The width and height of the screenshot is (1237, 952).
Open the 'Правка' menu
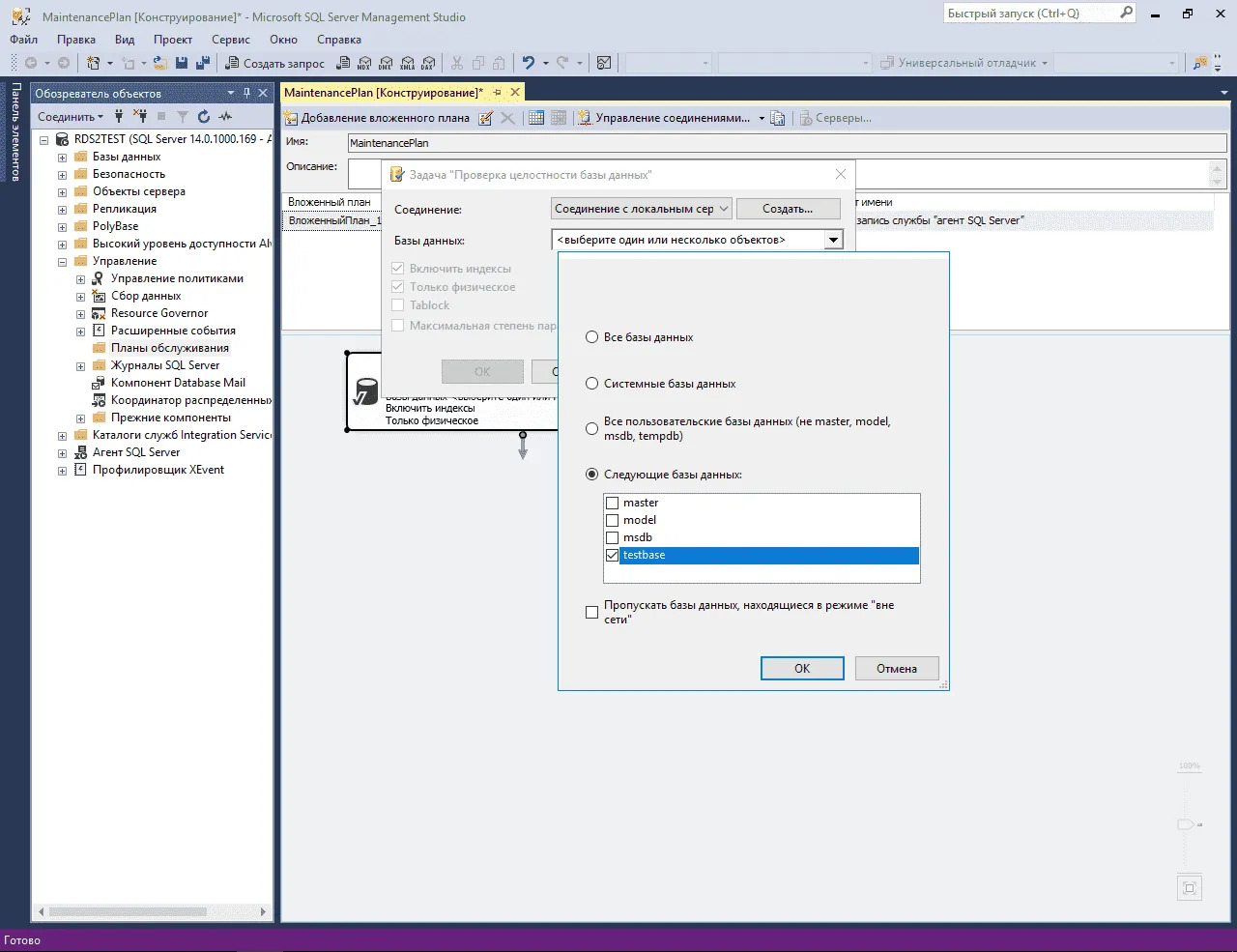pyautogui.click(x=75, y=40)
